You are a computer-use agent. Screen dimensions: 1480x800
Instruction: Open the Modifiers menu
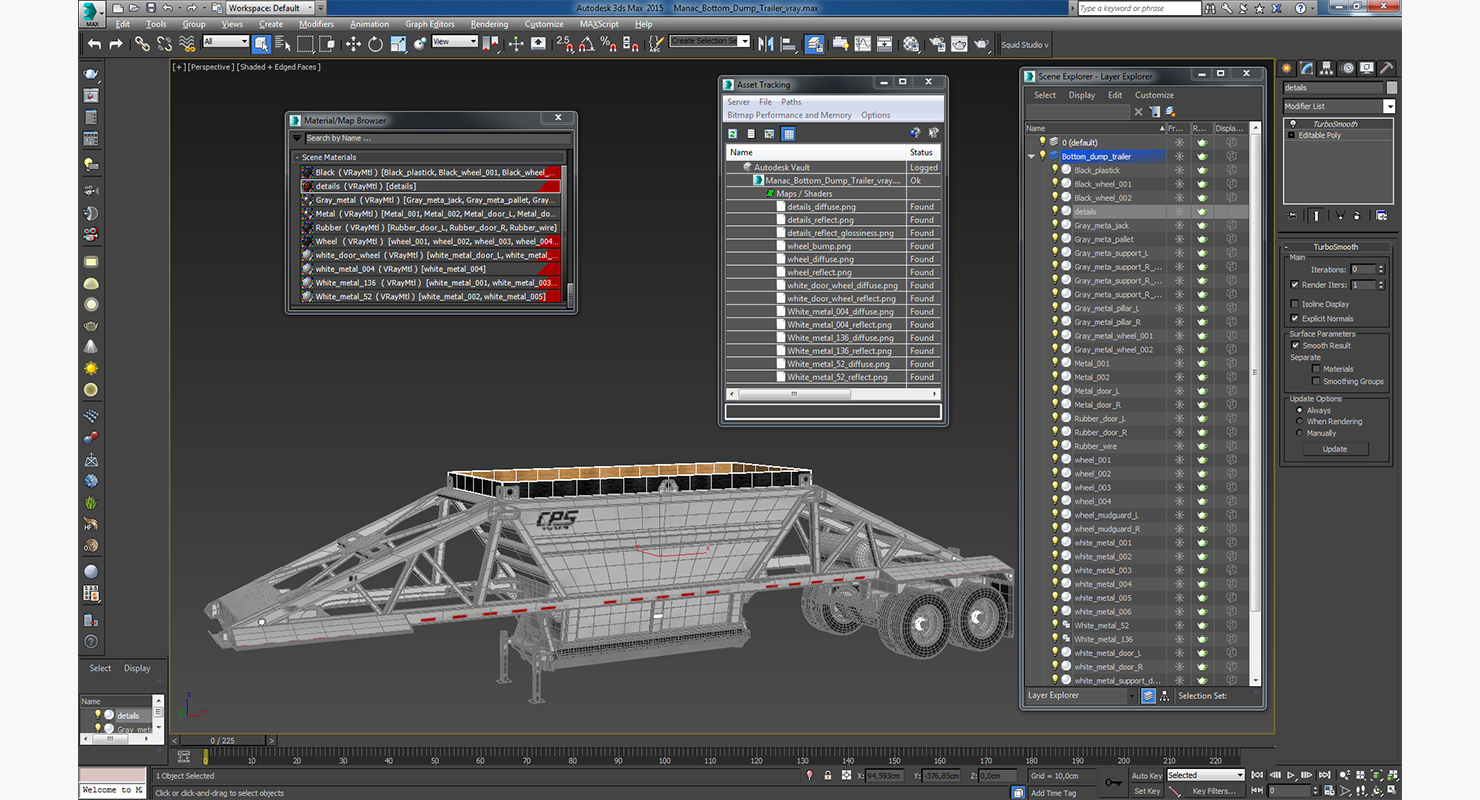click(317, 24)
